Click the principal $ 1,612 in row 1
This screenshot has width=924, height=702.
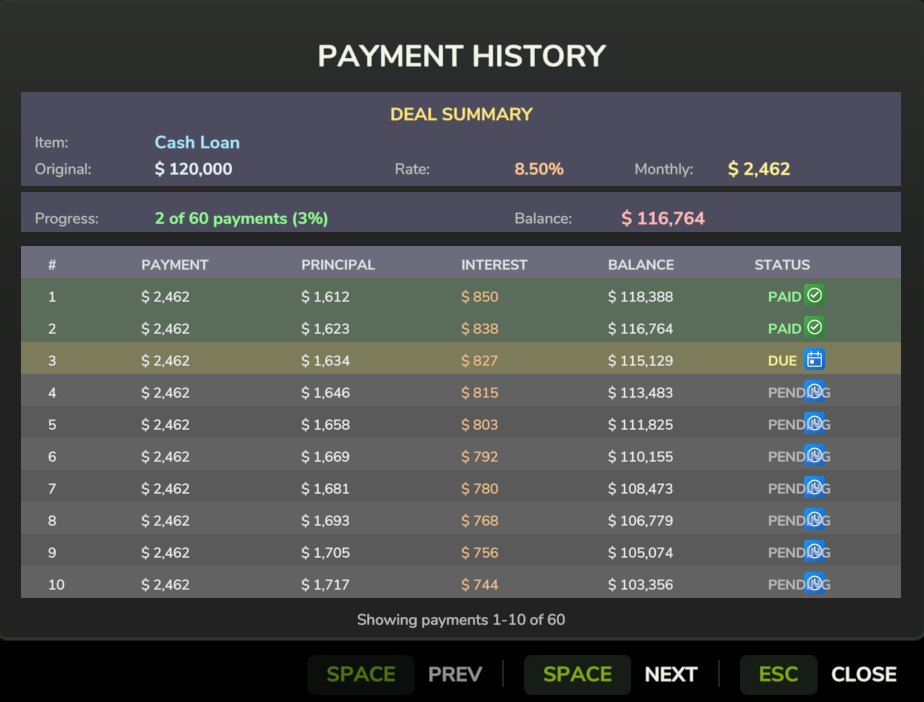325,296
